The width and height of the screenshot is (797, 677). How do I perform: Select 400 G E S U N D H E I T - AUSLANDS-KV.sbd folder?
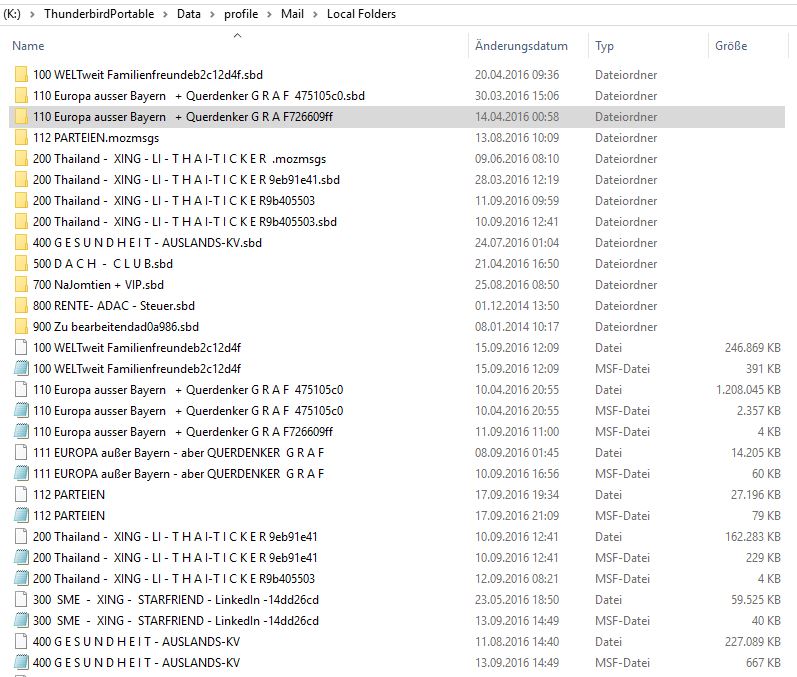[x=147, y=243]
